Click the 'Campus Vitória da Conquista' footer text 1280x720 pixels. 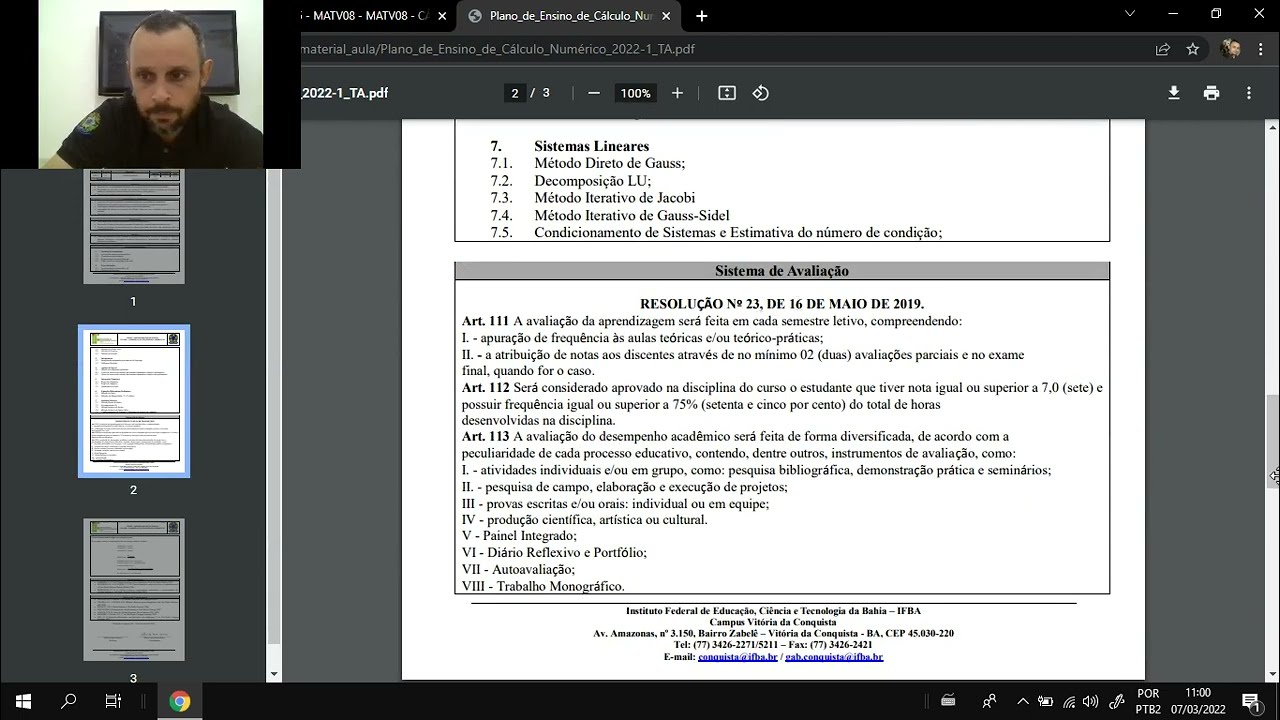[x=773, y=622]
